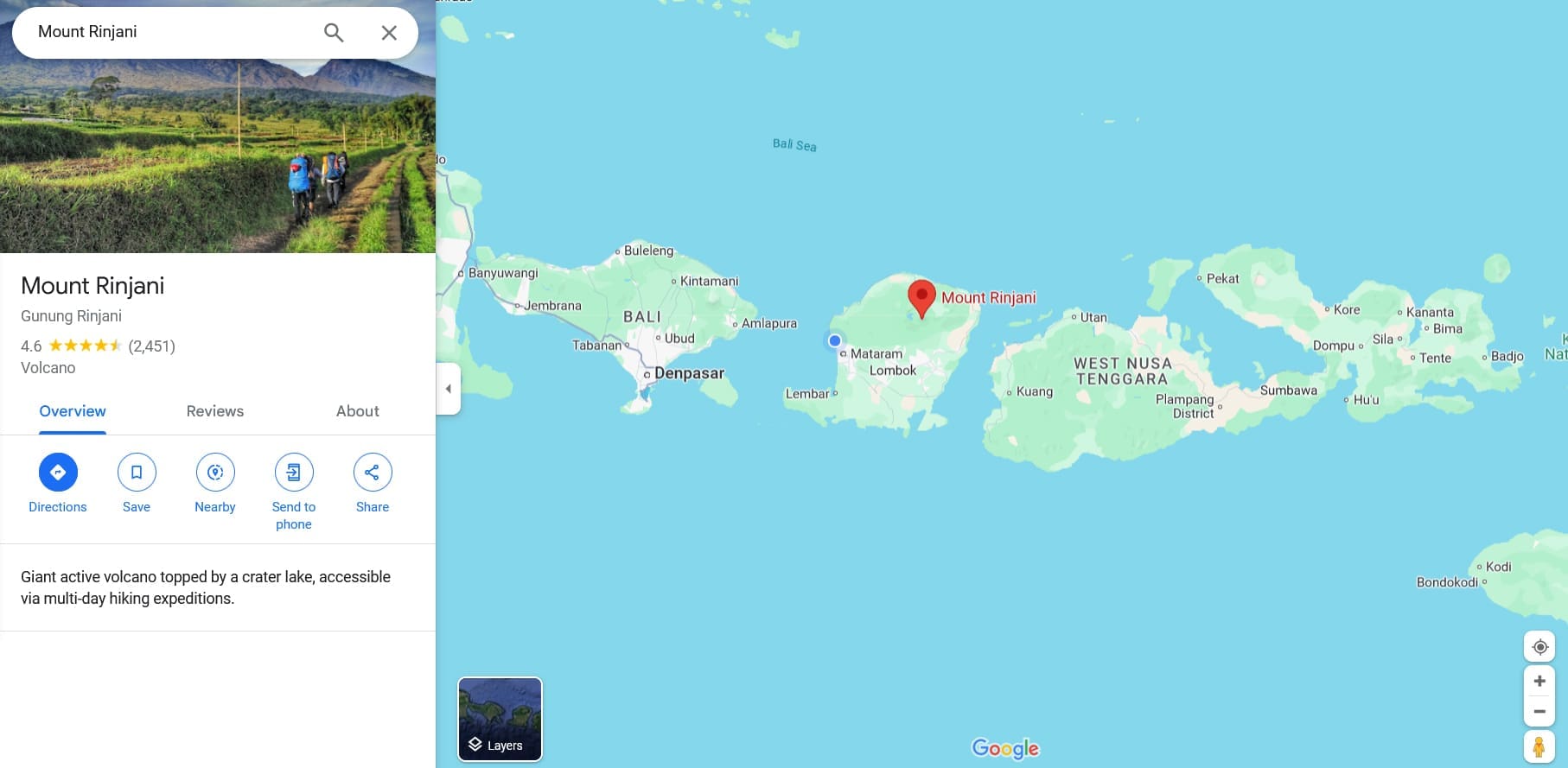The height and width of the screenshot is (768, 1568).
Task: Zoom in on the map
Action: [1539, 681]
